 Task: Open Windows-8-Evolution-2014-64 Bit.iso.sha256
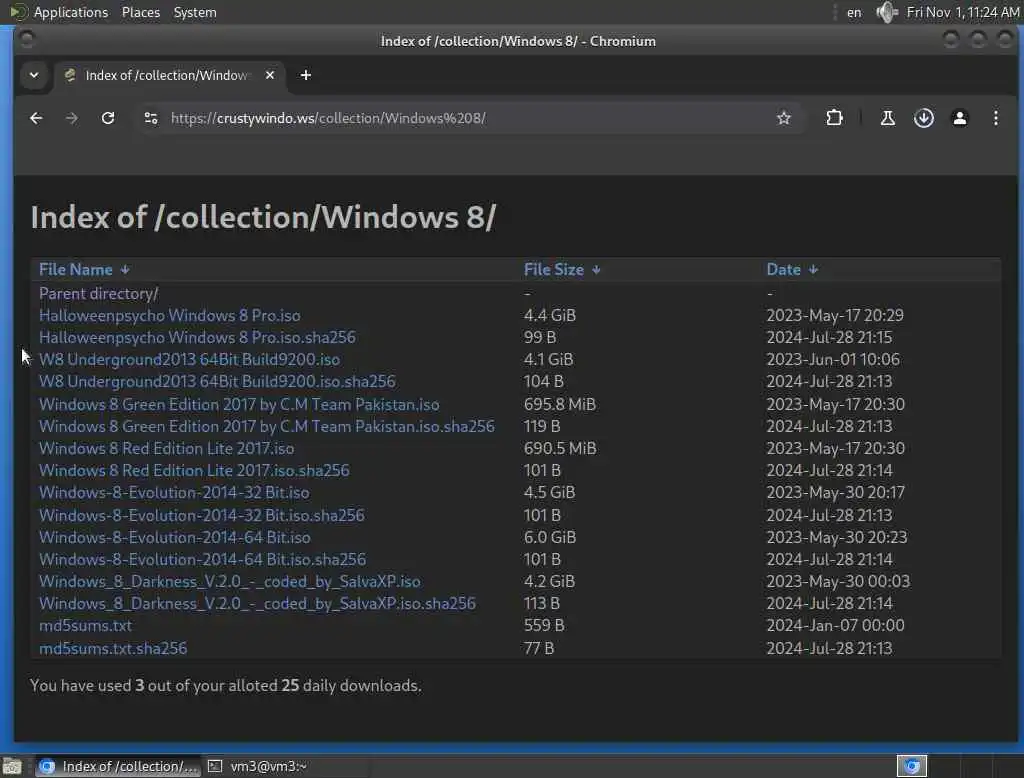202,560
